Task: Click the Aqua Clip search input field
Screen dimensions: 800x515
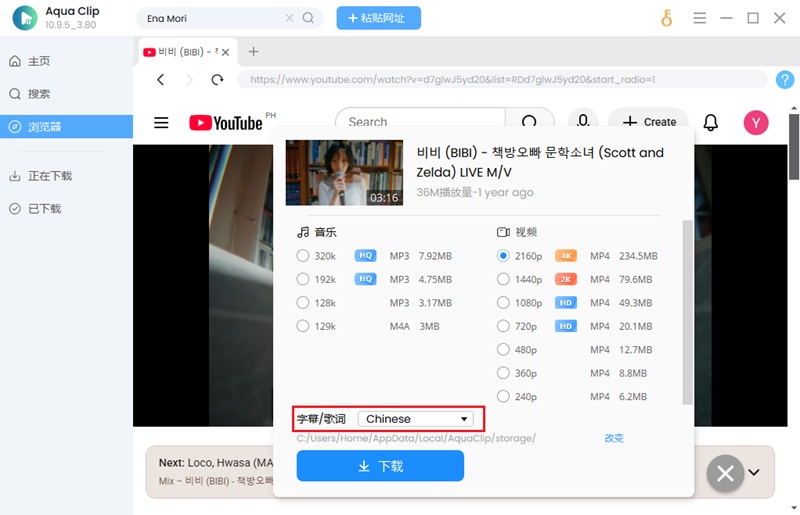Action: [x=214, y=18]
